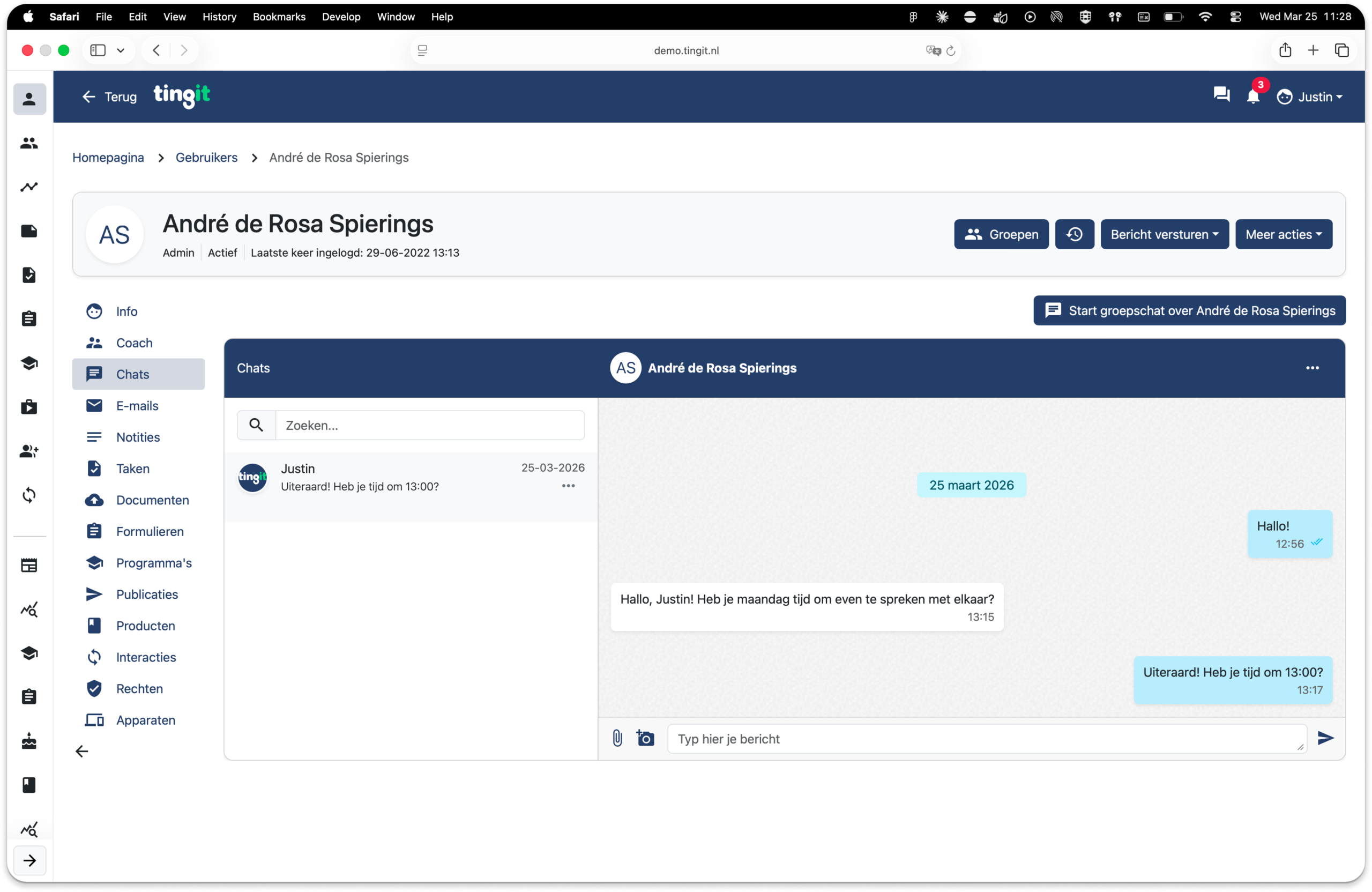This screenshot has width=1372, height=892.
Task: Open the trend line chart sidebar icon
Action: 29,187
